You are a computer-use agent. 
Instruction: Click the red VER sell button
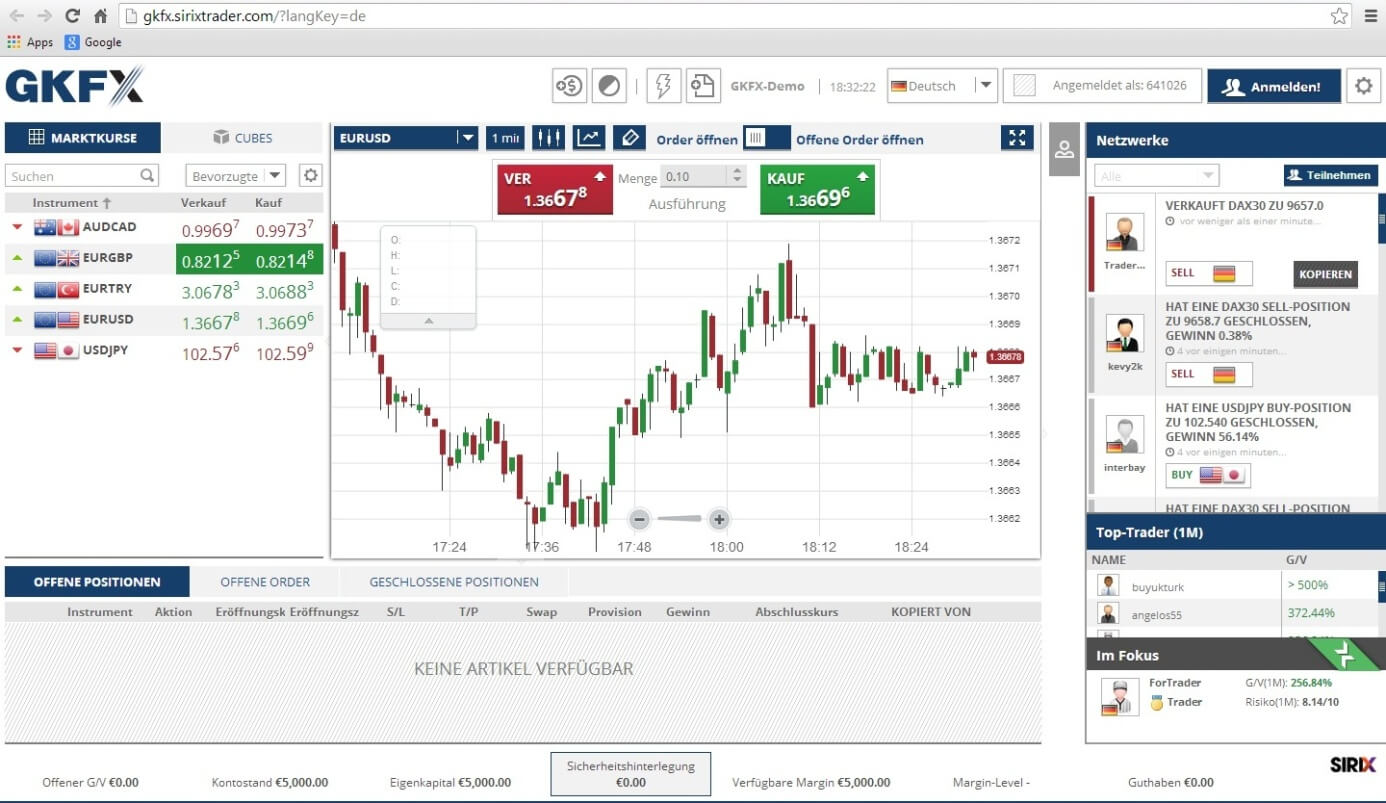(x=555, y=189)
